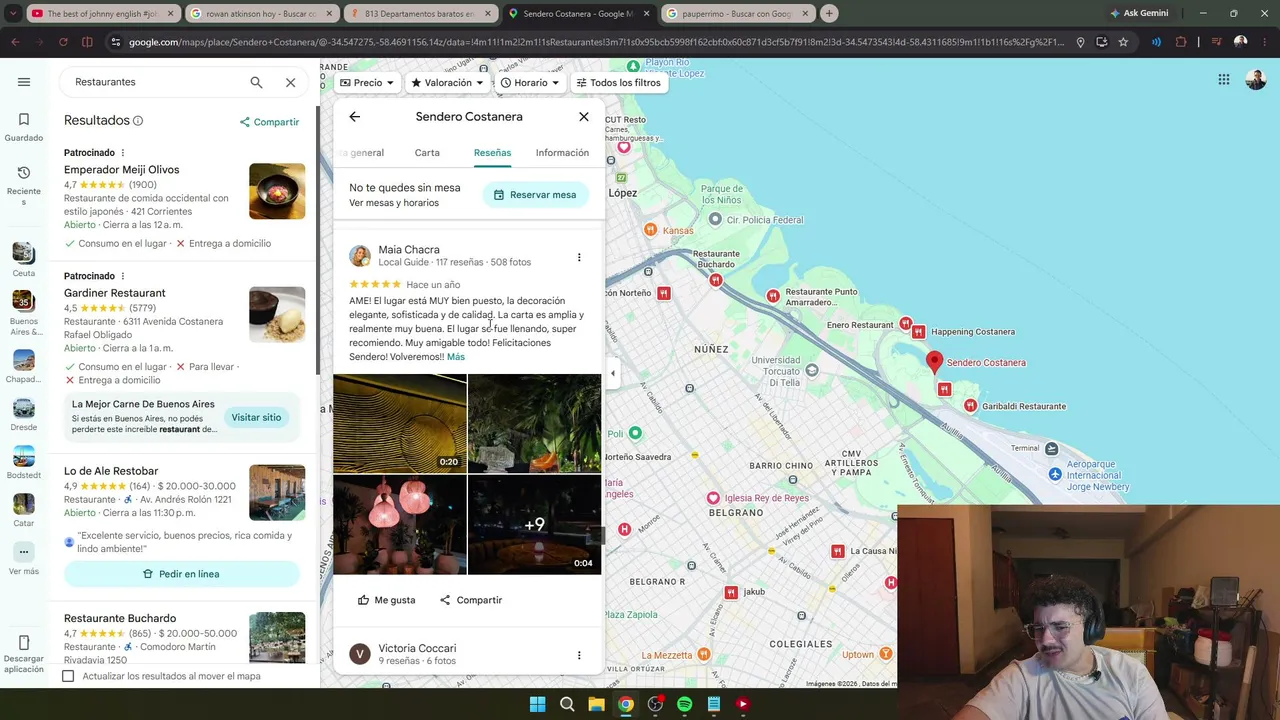Switch to 813 Departamentos baratos browser tab

[419, 14]
